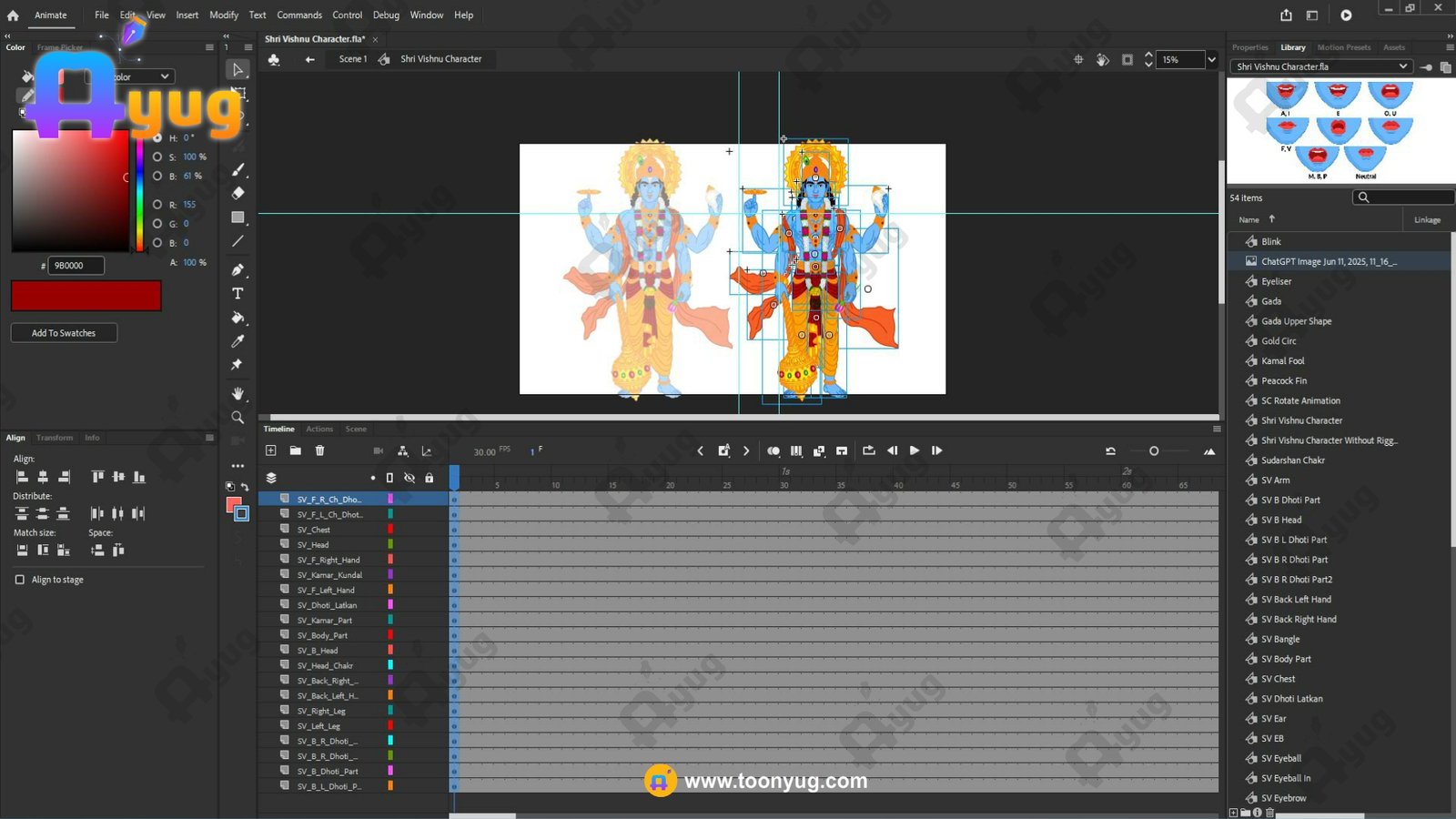Open the File menu

[102, 15]
